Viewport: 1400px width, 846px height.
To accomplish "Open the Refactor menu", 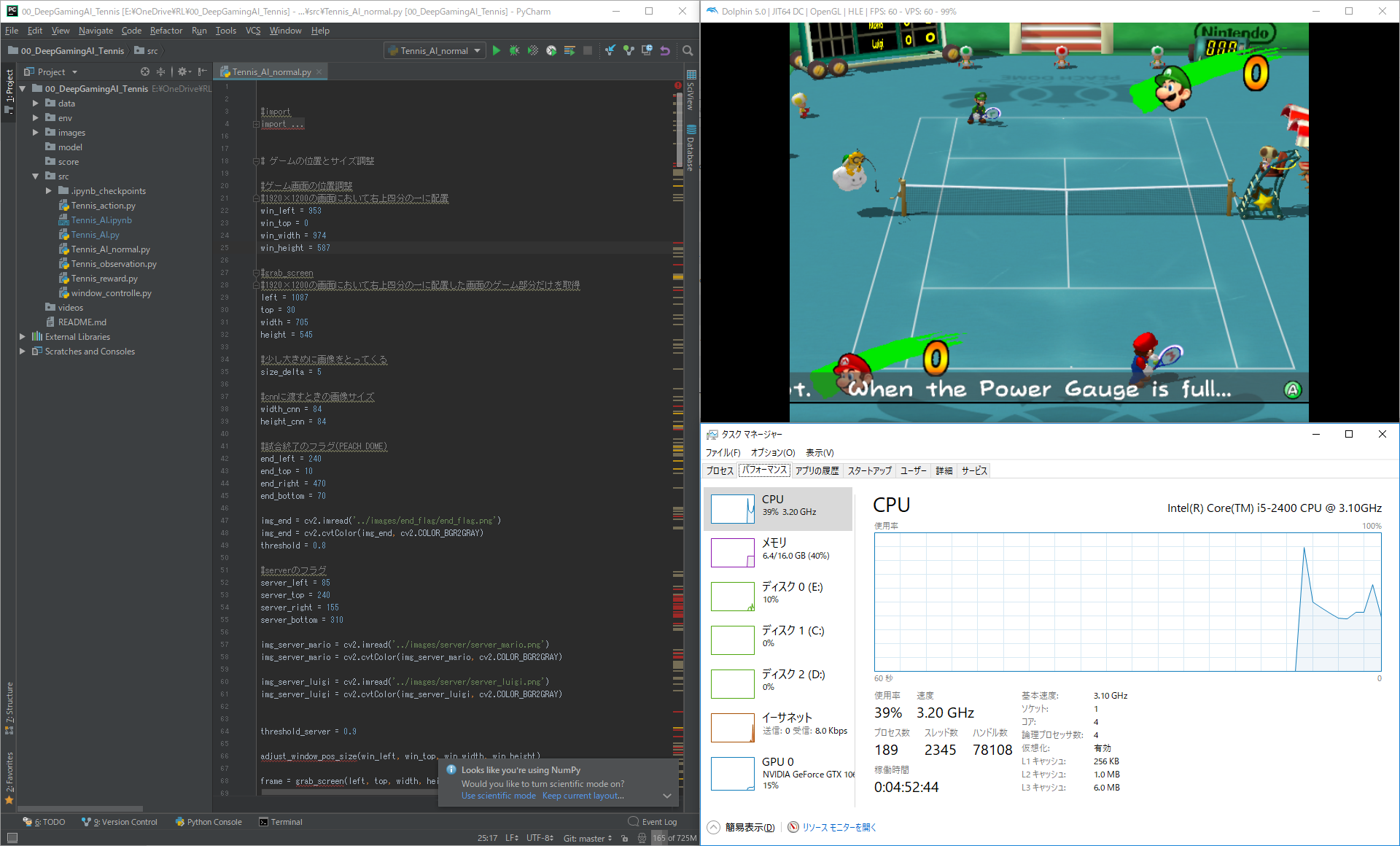I will click(x=166, y=31).
